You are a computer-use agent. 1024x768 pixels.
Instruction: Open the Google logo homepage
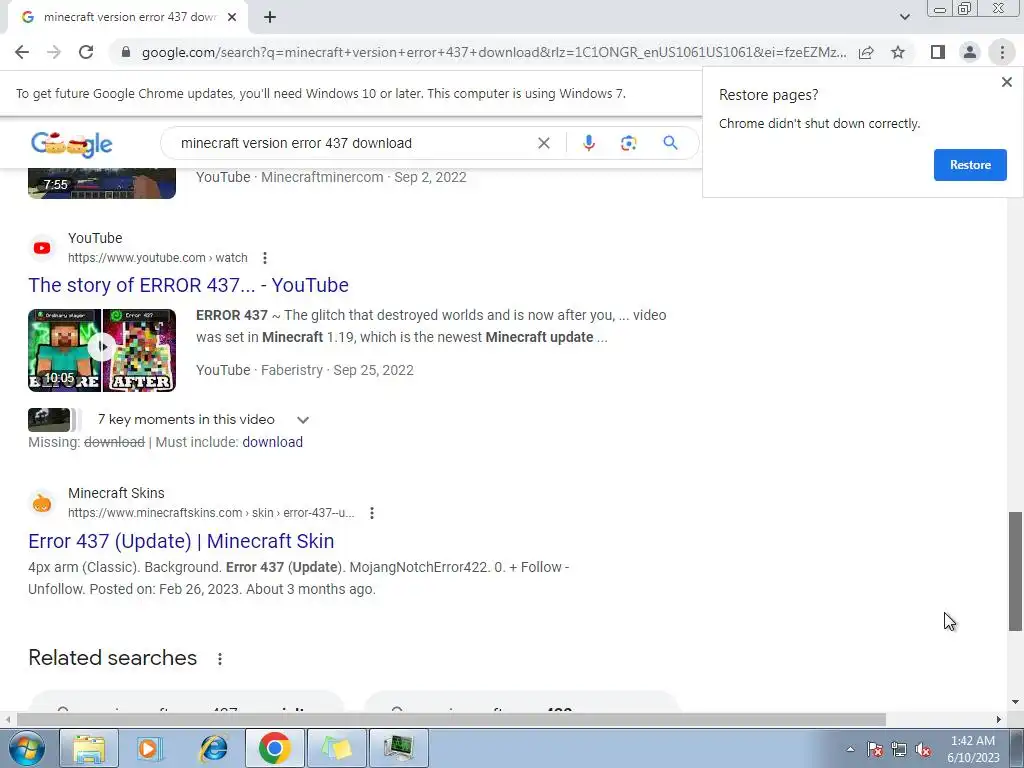coord(72,144)
